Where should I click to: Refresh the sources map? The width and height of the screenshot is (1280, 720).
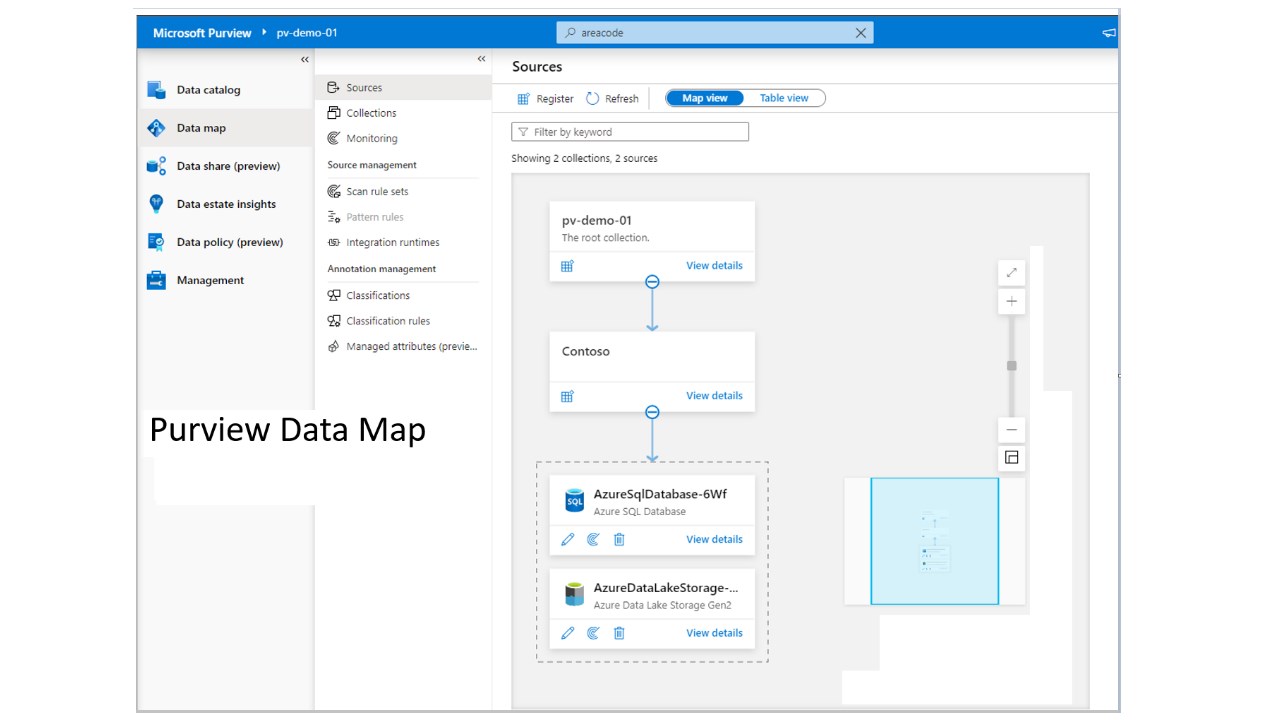click(x=612, y=99)
